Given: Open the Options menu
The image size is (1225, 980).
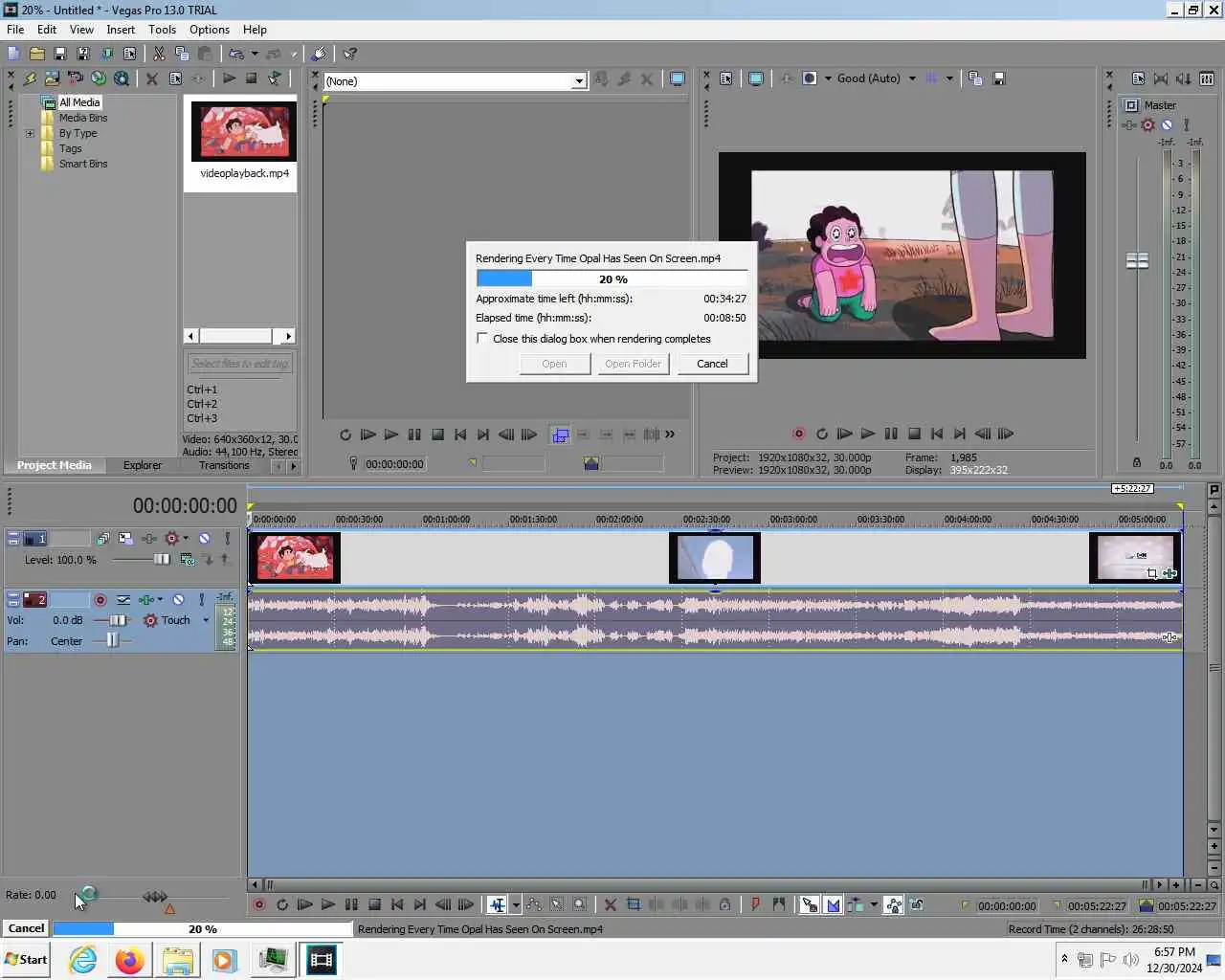Looking at the screenshot, I should tap(210, 30).
